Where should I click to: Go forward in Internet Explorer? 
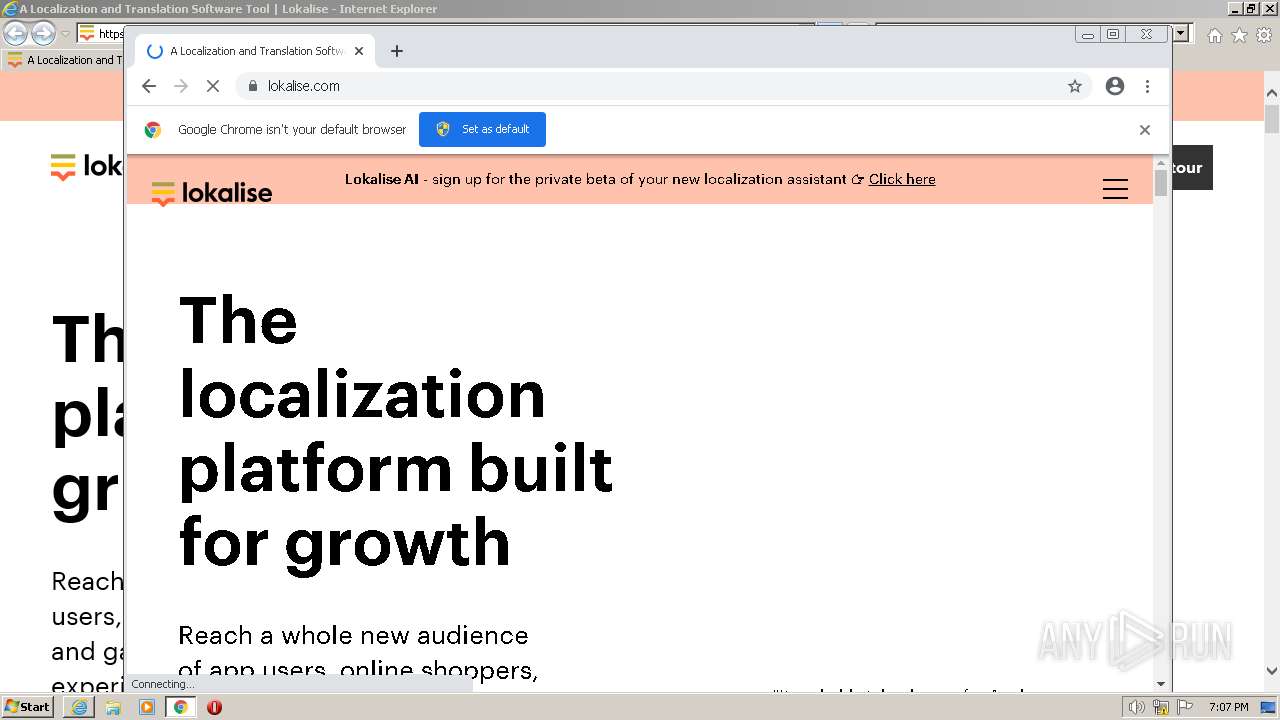[x=43, y=34]
